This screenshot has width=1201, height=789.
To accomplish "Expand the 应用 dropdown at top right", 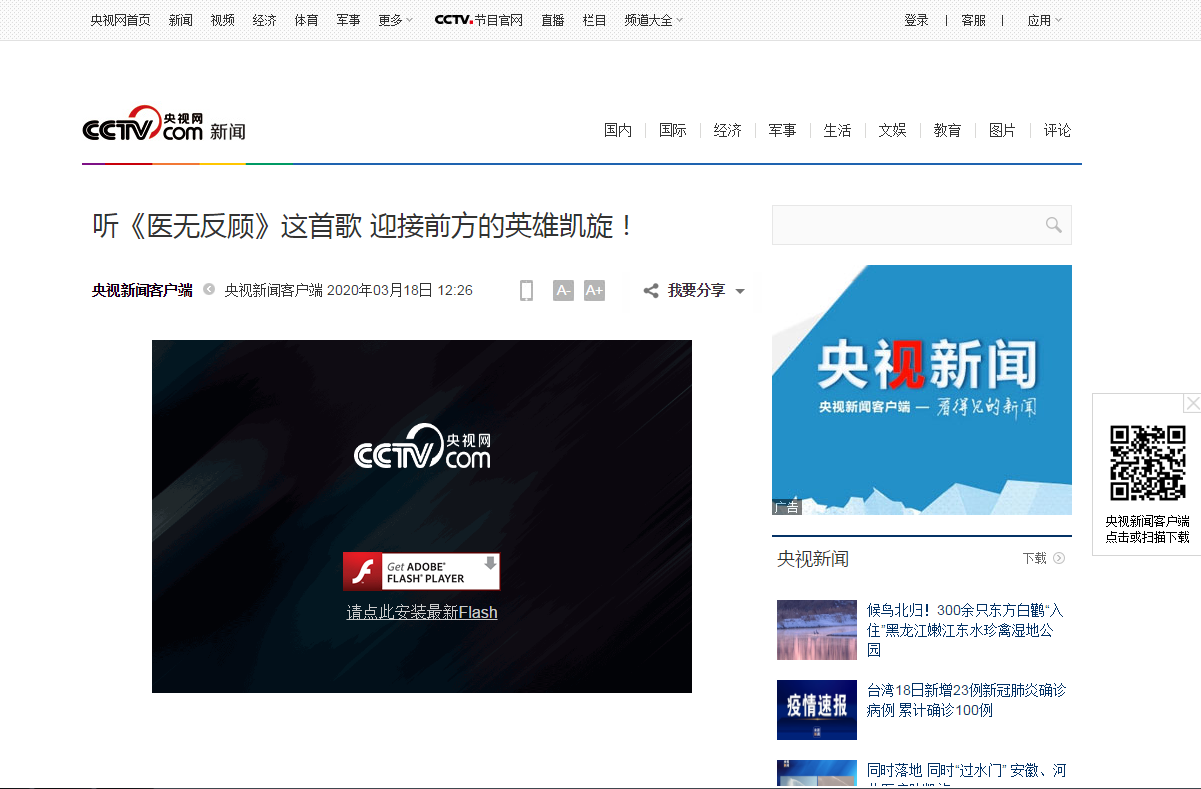I will pyautogui.click(x=1044, y=19).
